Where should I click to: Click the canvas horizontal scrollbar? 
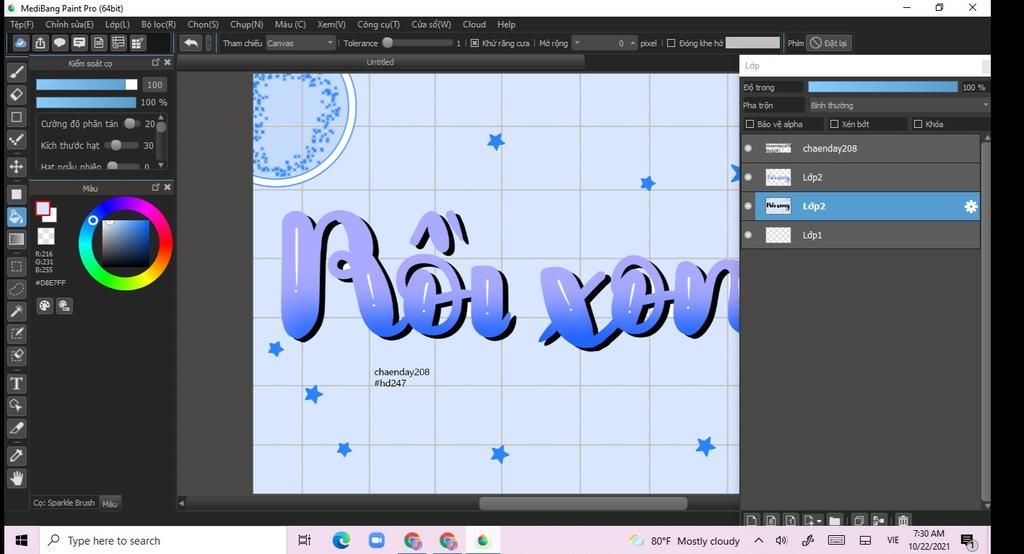pos(583,503)
